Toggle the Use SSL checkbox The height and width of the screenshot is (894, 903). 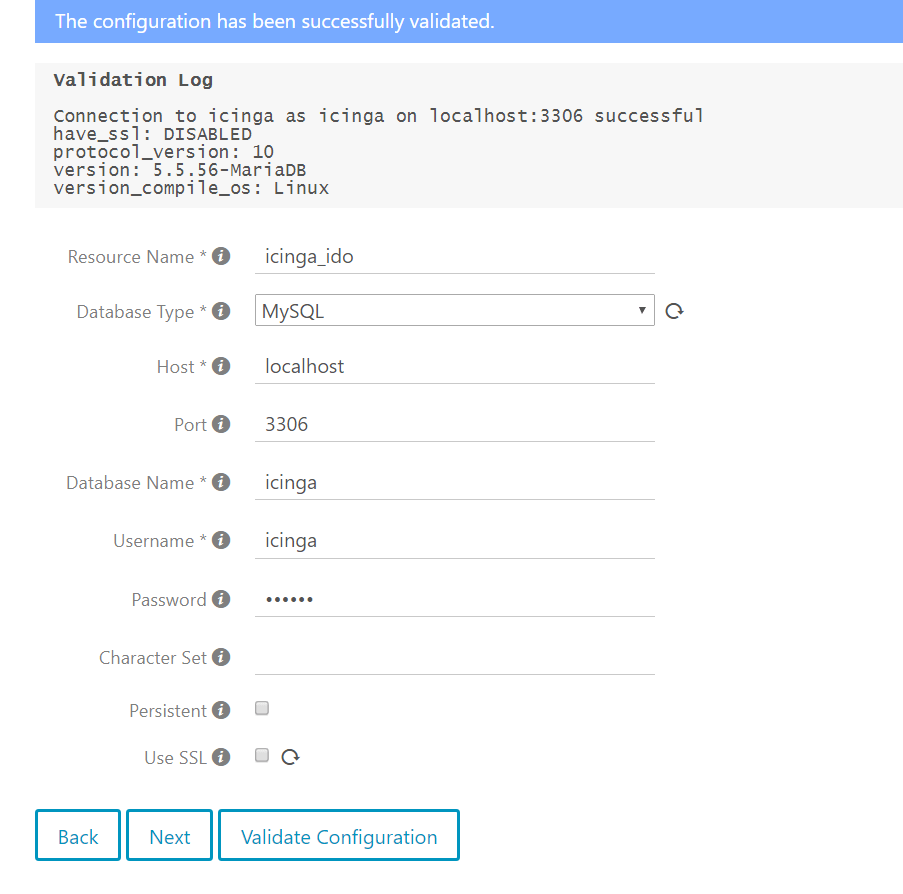[262, 756]
